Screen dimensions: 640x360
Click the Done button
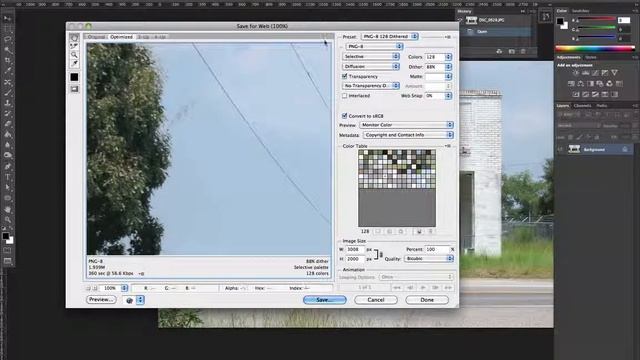point(427,300)
